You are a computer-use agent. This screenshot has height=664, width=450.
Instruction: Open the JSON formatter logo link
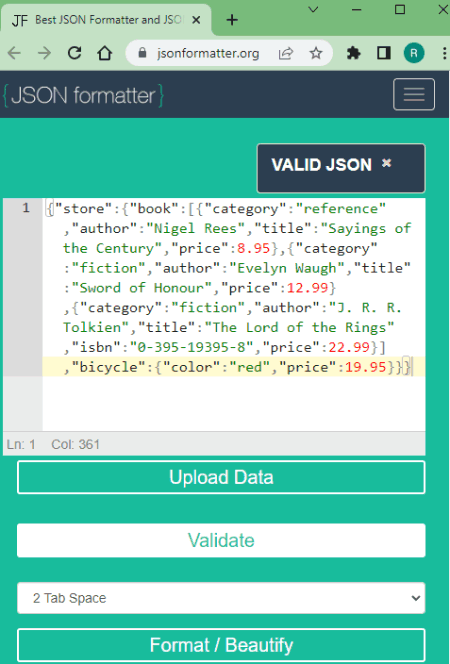pyautogui.click(x=83, y=95)
